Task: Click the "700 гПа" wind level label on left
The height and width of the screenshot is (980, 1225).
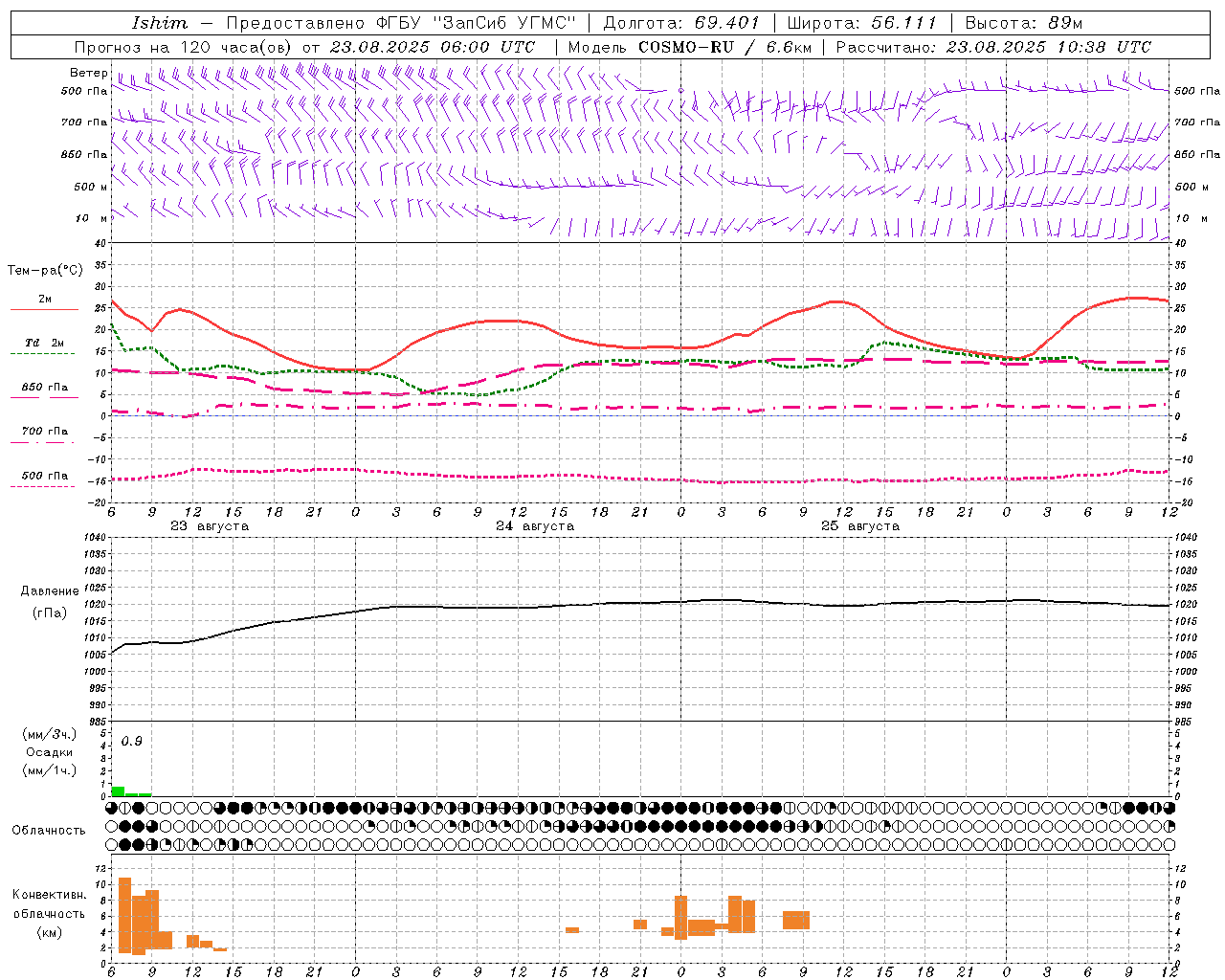Action: [x=84, y=122]
